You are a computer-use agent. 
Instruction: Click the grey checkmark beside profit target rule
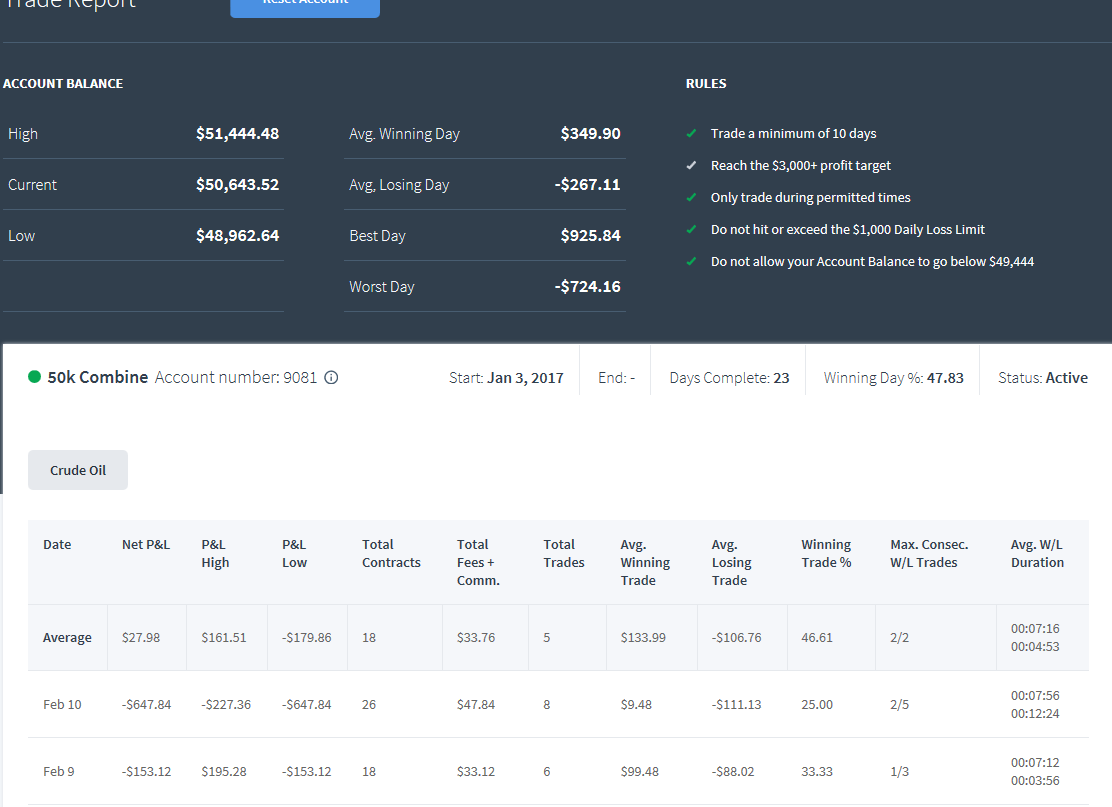[691, 165]
